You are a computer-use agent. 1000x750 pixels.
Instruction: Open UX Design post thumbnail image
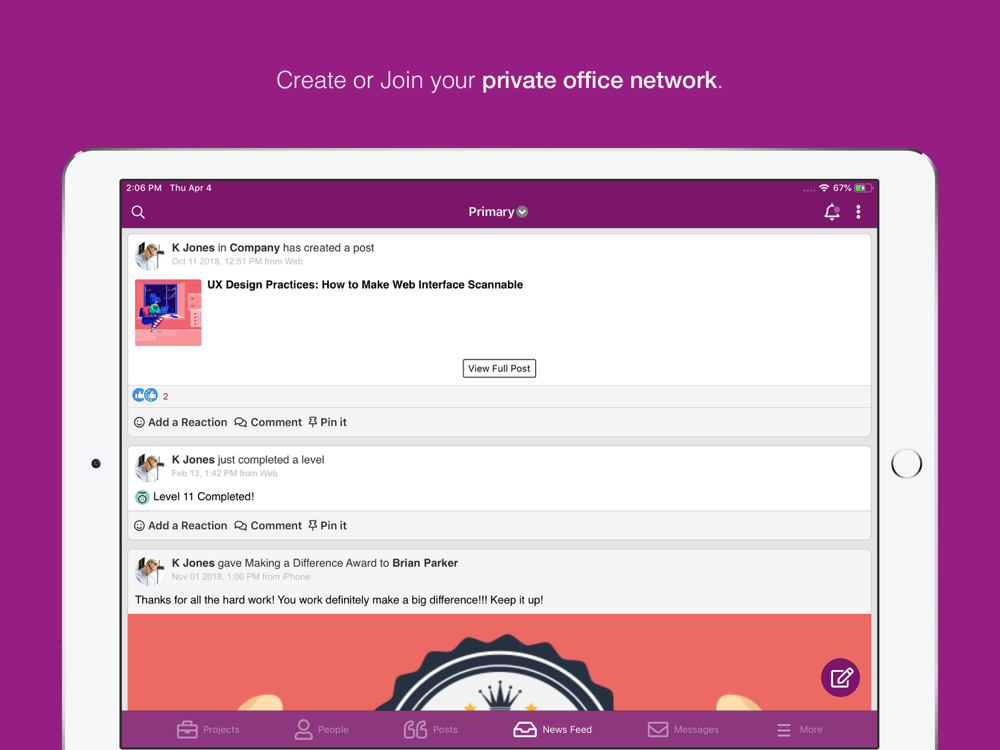pos(168,312)
